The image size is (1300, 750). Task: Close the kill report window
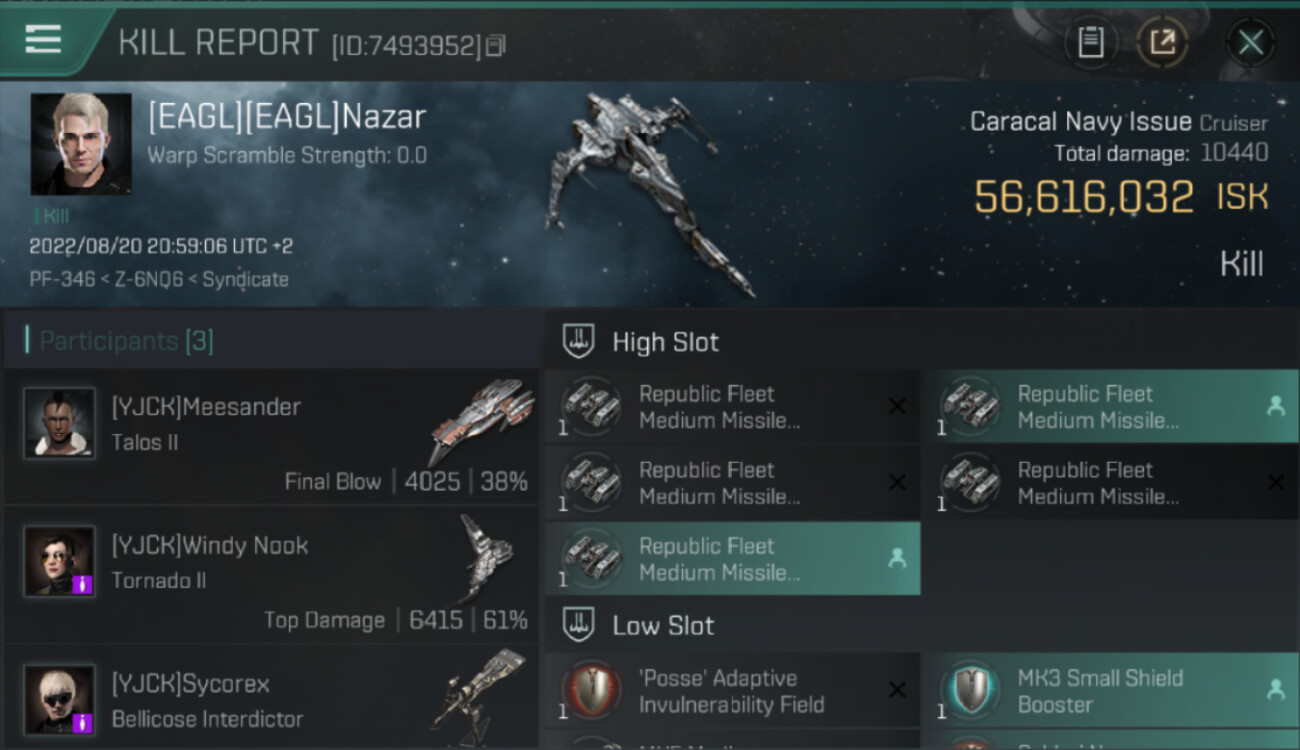(1250, 42)
